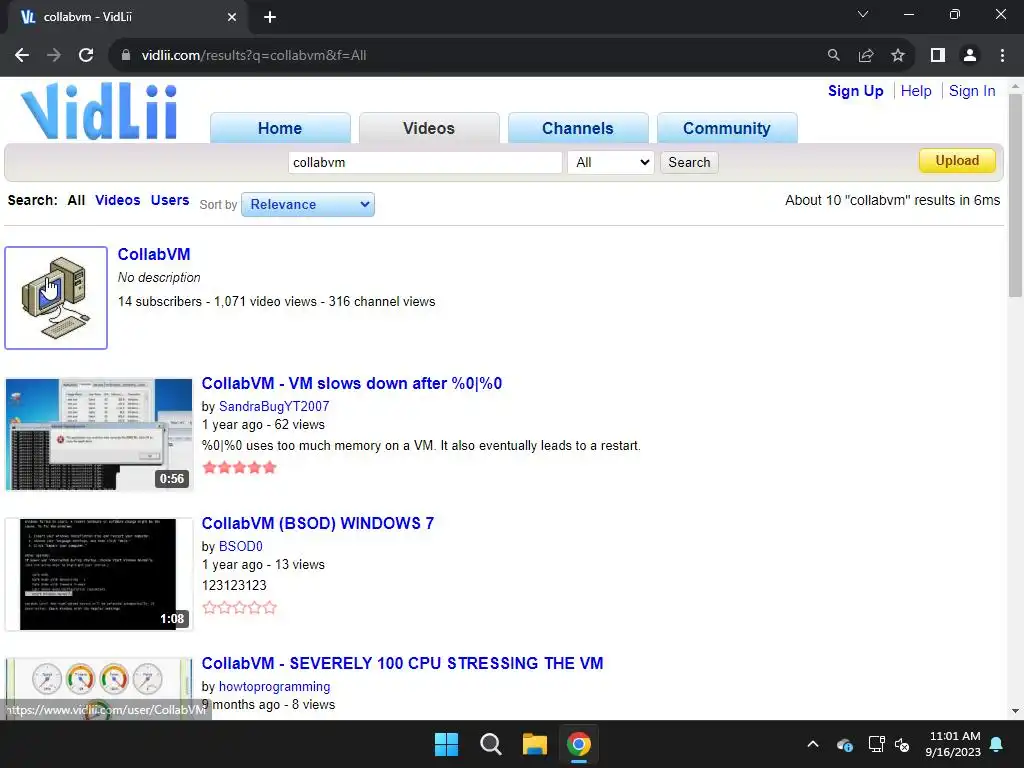Open Windows taskbar search
This screenshot has height=768, width=1024.
pyautogui.click(x=490, y=744)
